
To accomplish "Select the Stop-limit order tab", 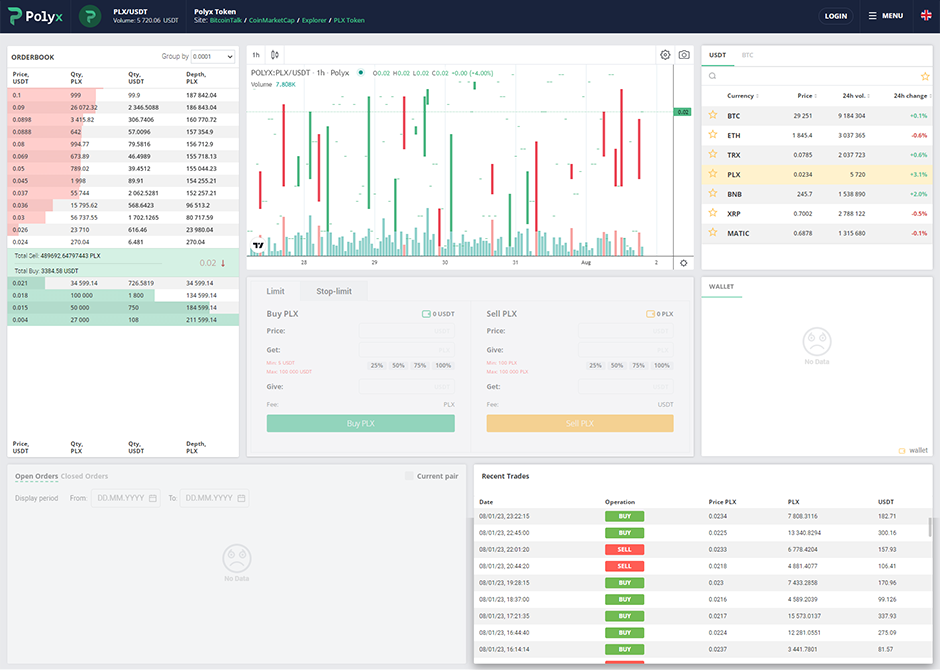I will coord(334,291).
